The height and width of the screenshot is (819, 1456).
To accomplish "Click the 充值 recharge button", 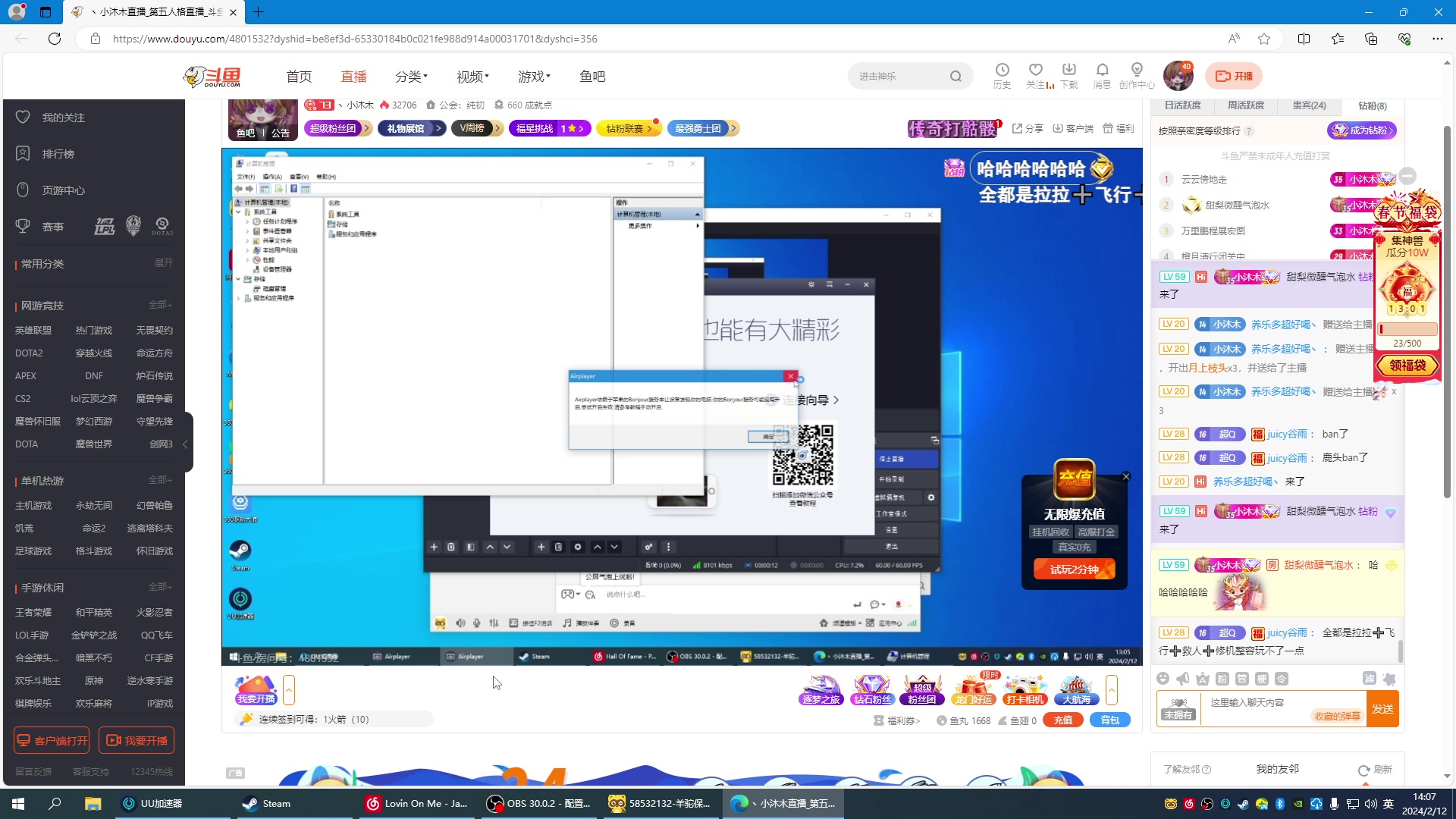I will point(1063,720).
